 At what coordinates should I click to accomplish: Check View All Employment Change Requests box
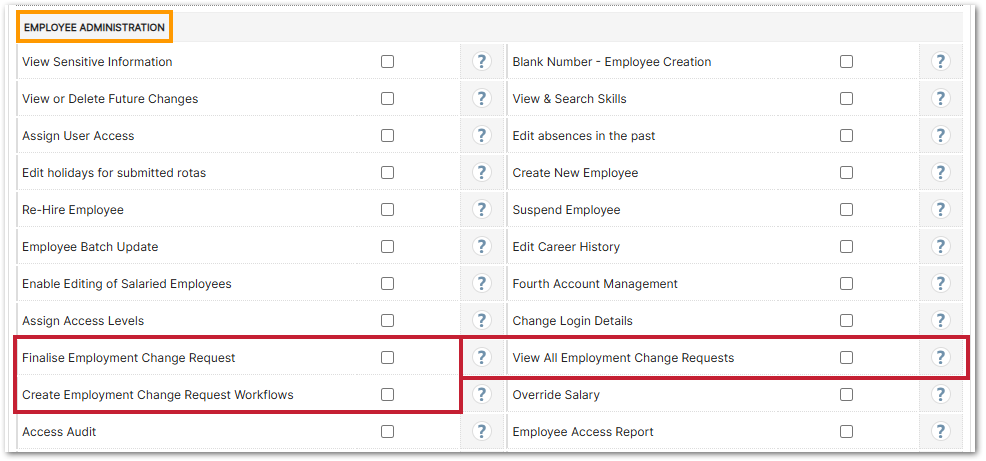tap(847, 358)
